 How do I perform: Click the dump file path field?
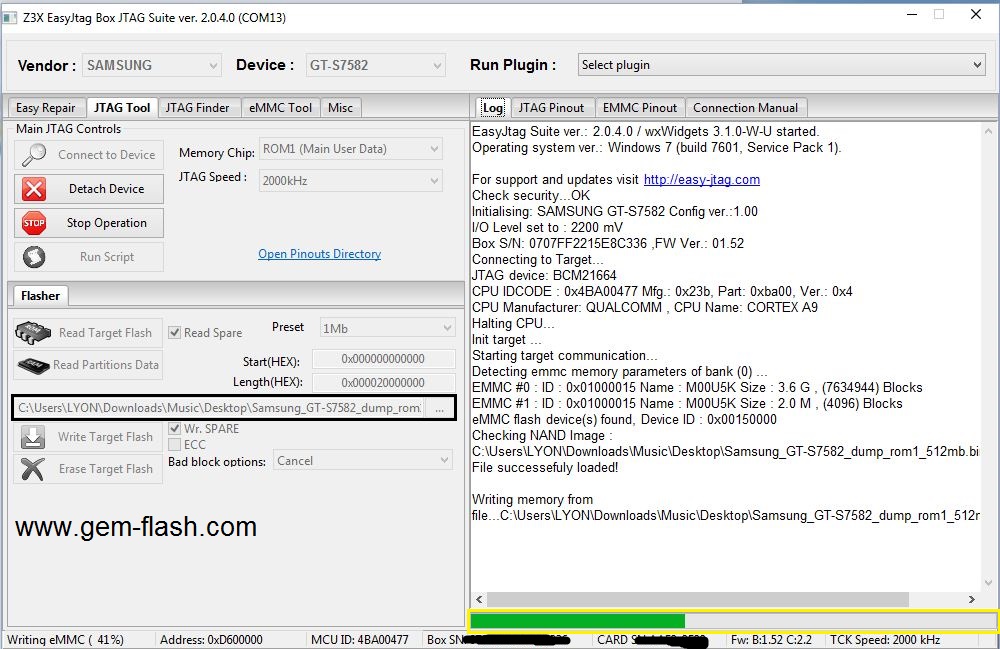(x=219, y=408)
